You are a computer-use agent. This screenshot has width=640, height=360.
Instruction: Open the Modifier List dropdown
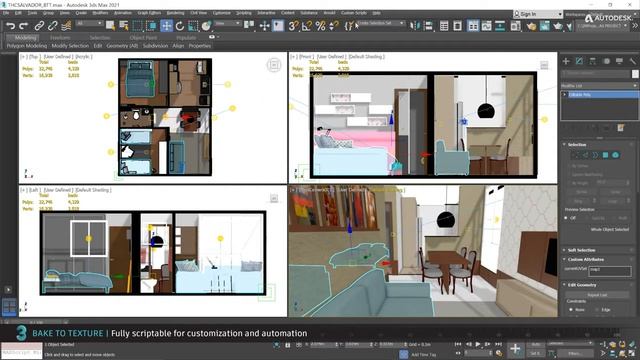pyautogui.click(x=599, y=86)
